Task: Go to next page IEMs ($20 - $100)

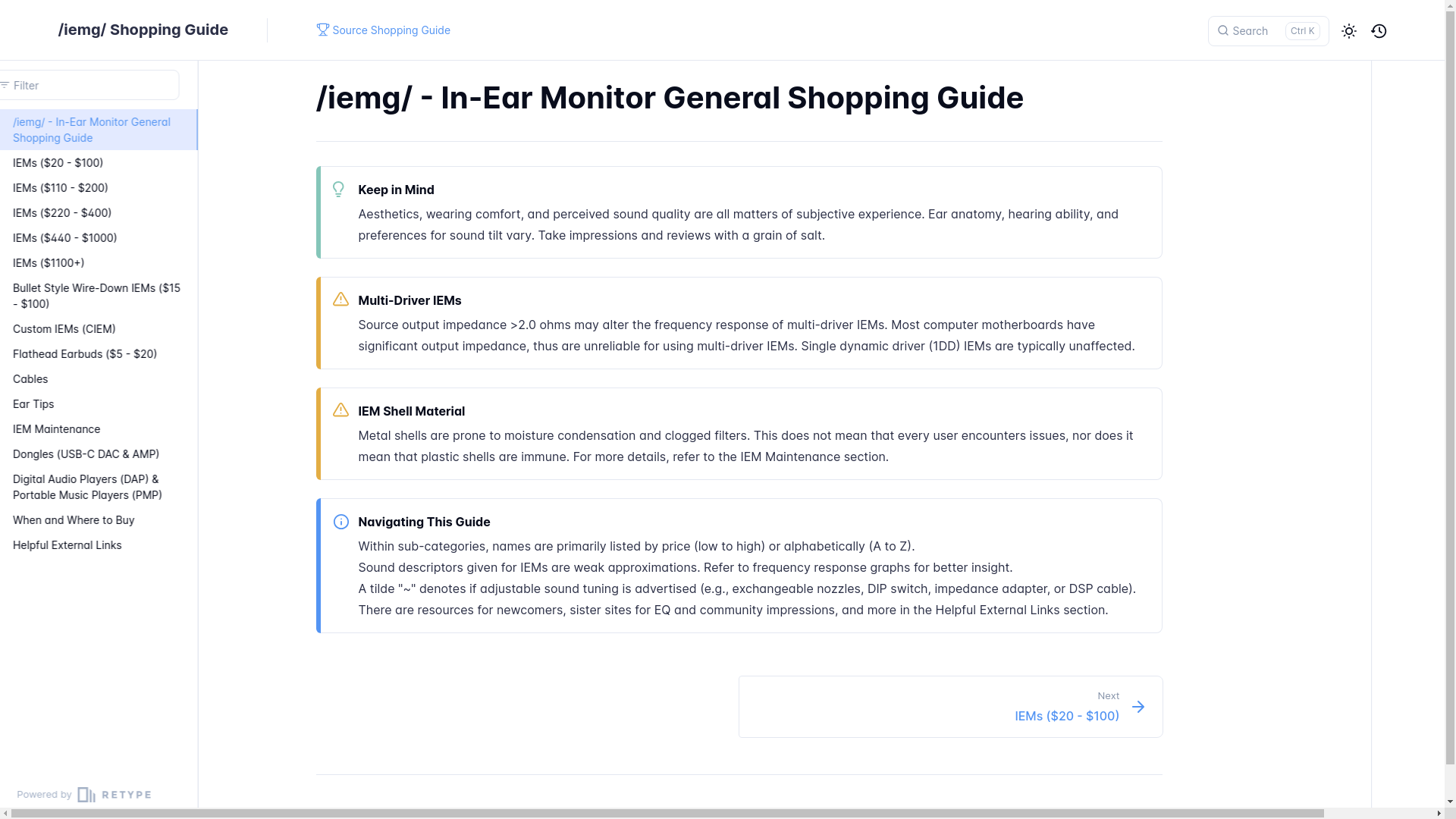Action: click(x=1066, y=716)
